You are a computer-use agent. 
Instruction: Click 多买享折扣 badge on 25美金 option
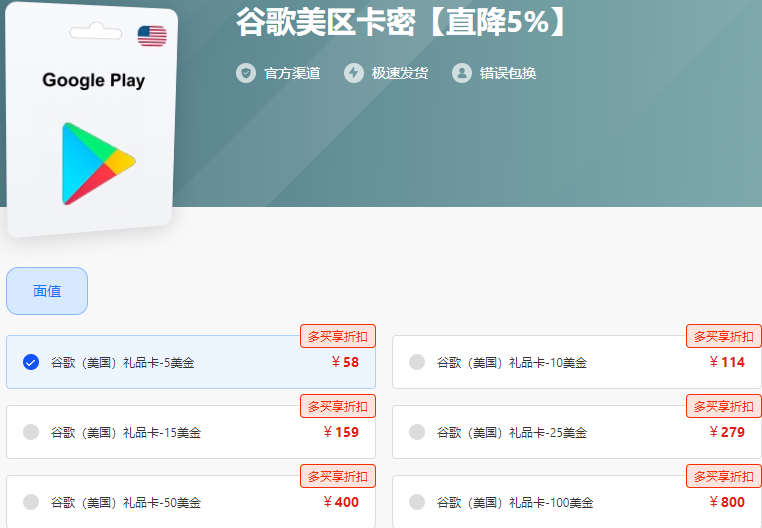coord(724,406)
